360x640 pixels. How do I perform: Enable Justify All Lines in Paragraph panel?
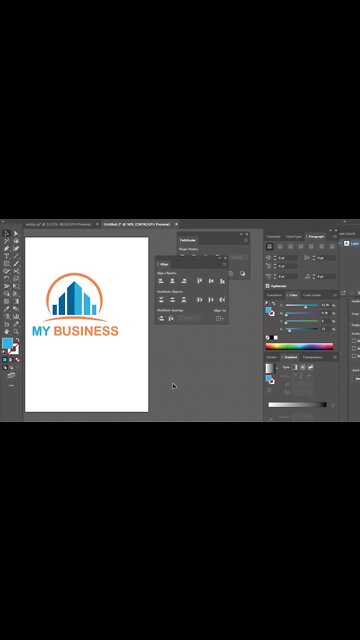332,246
